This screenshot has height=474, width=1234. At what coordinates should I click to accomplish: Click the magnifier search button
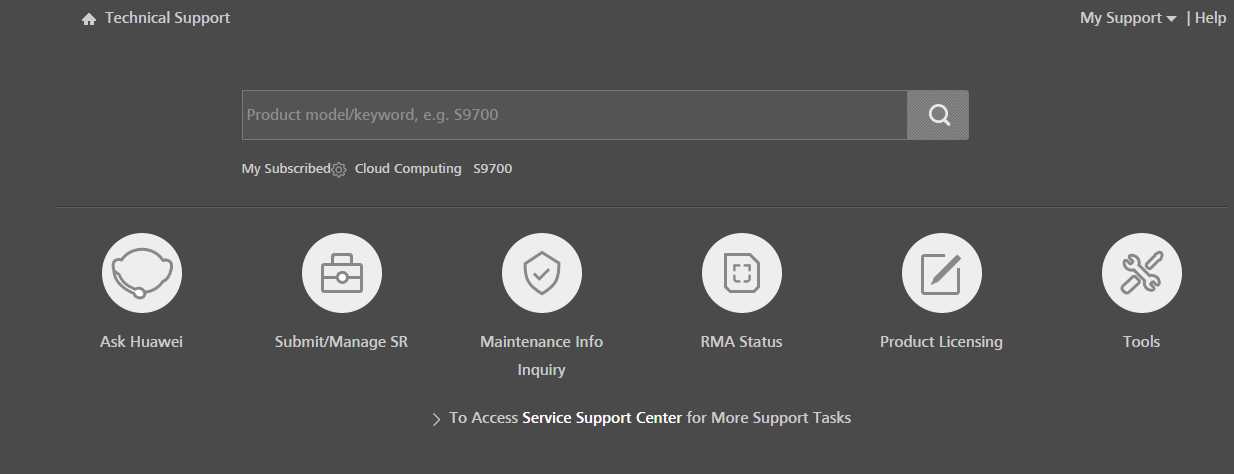[938, 115]
